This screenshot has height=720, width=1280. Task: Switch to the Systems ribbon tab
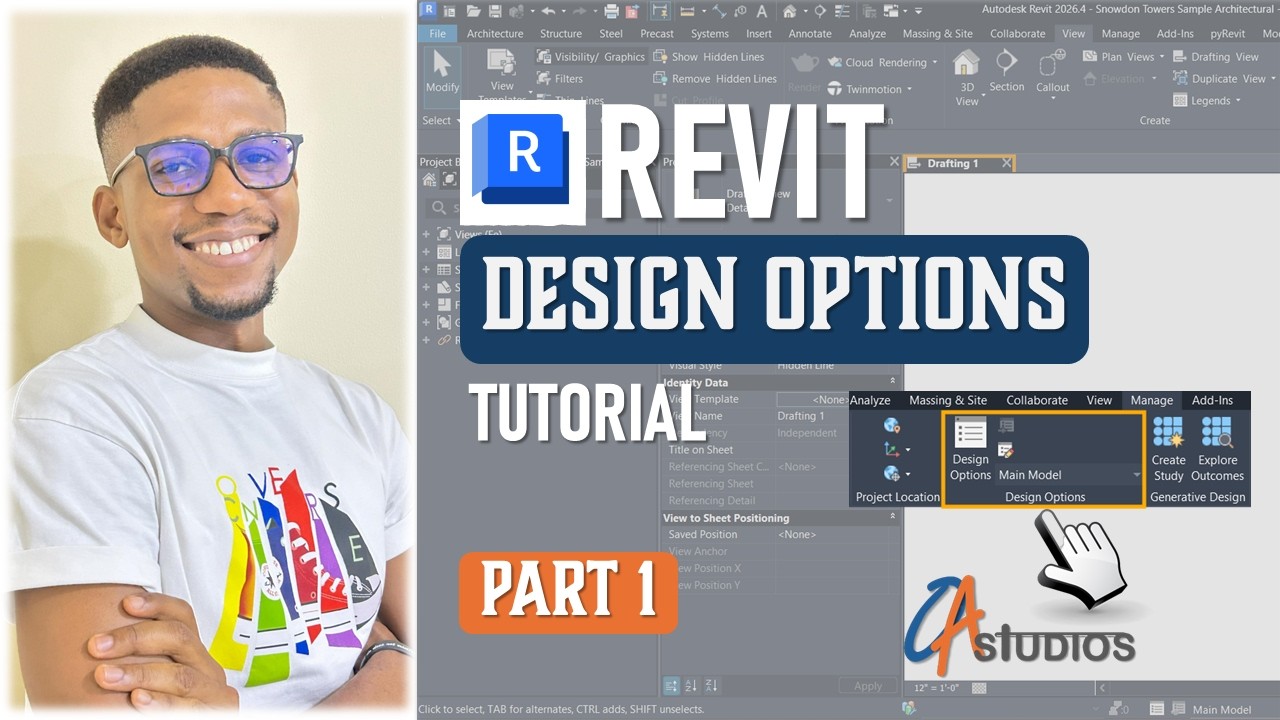(x=710, y=34)
